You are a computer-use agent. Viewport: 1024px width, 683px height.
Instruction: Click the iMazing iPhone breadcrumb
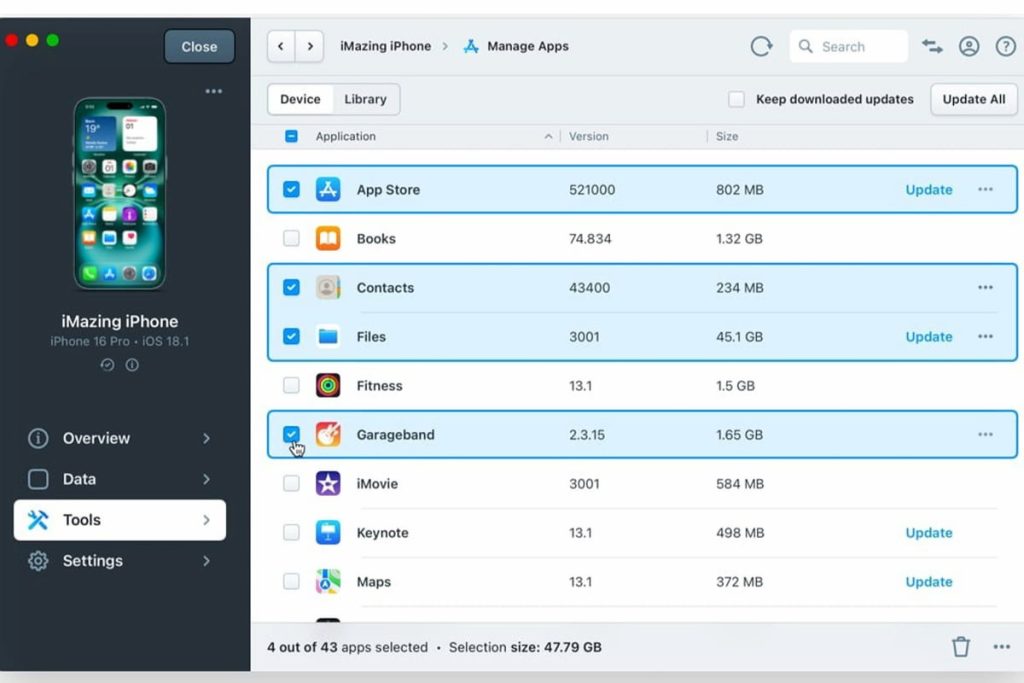click(x=385, y=46)
